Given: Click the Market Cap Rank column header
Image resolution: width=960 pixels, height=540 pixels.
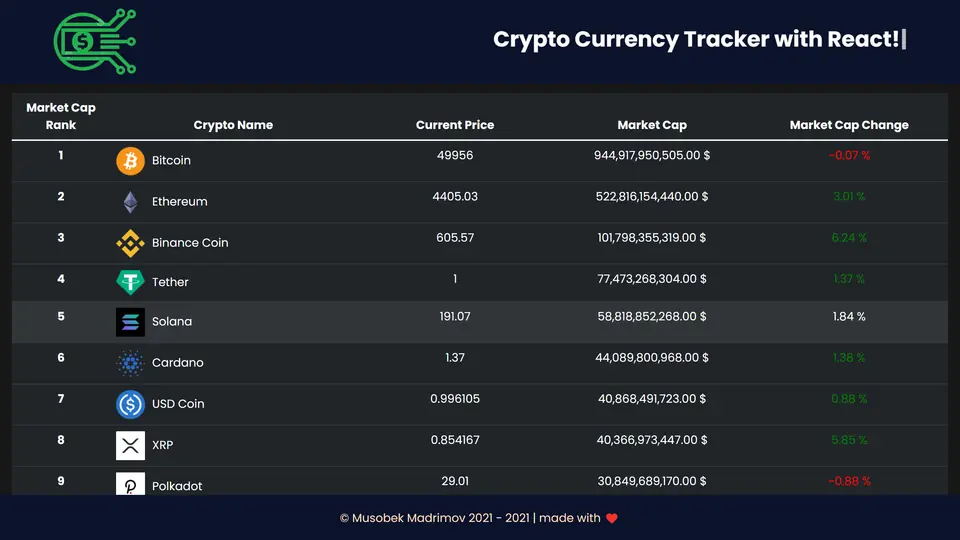Looking at the screenshot, I should click(61, 116).
